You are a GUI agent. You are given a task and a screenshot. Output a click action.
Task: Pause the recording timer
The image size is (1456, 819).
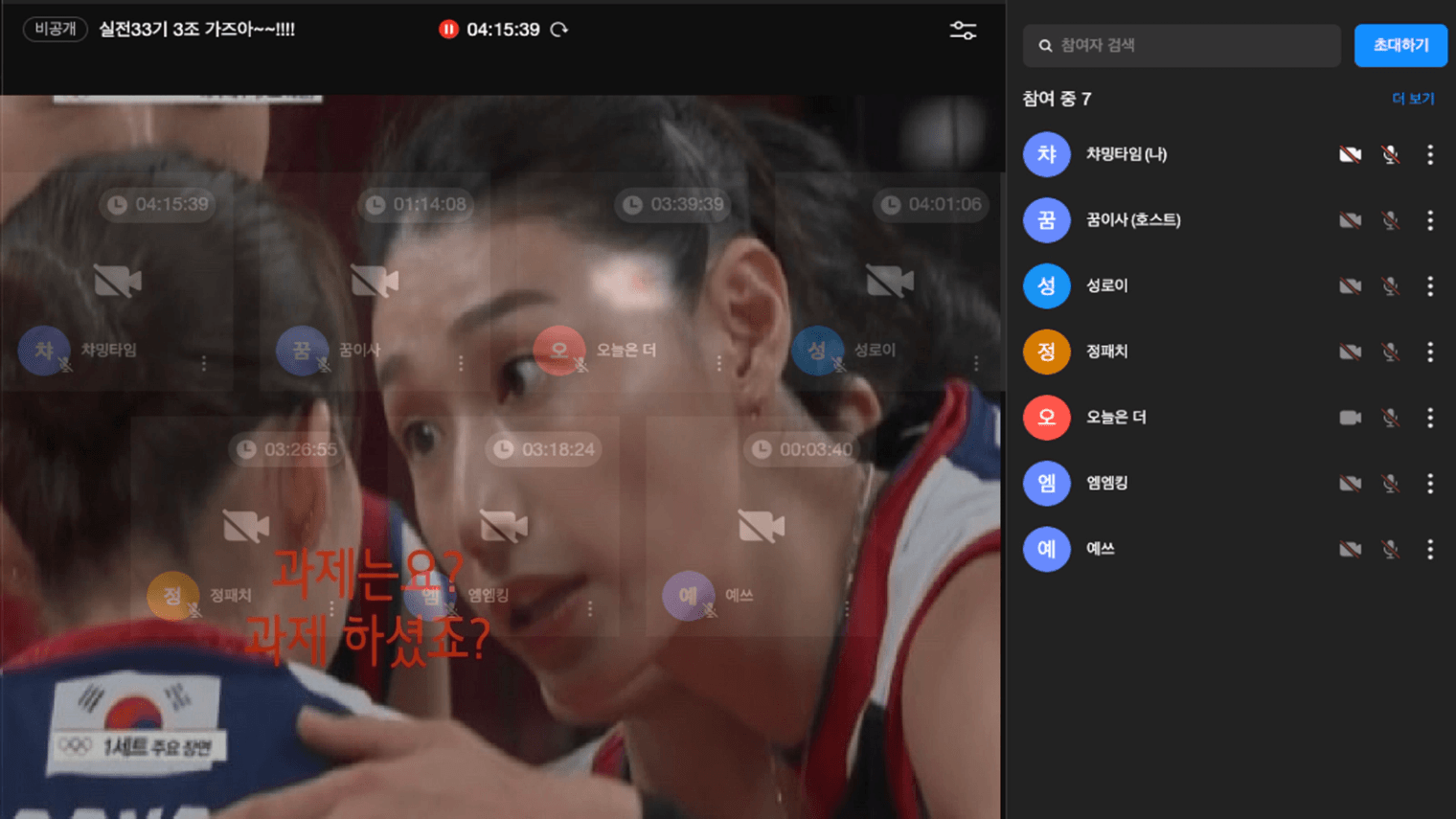(x=448, y=30)
